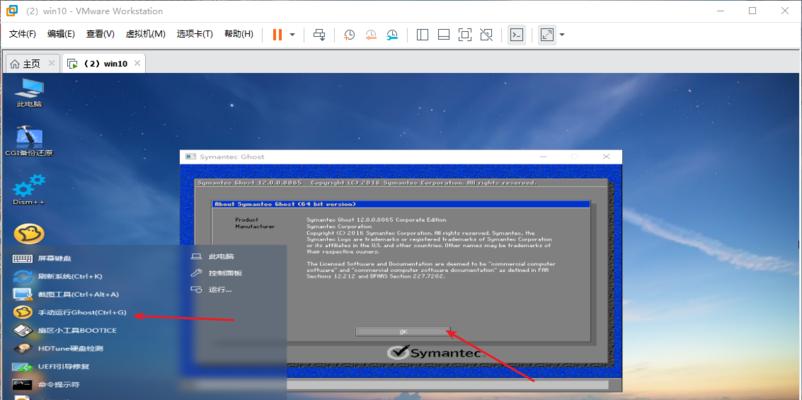Select 运行... in start menu
This screenshot has width=802, height=400.
tap(211, 290)
